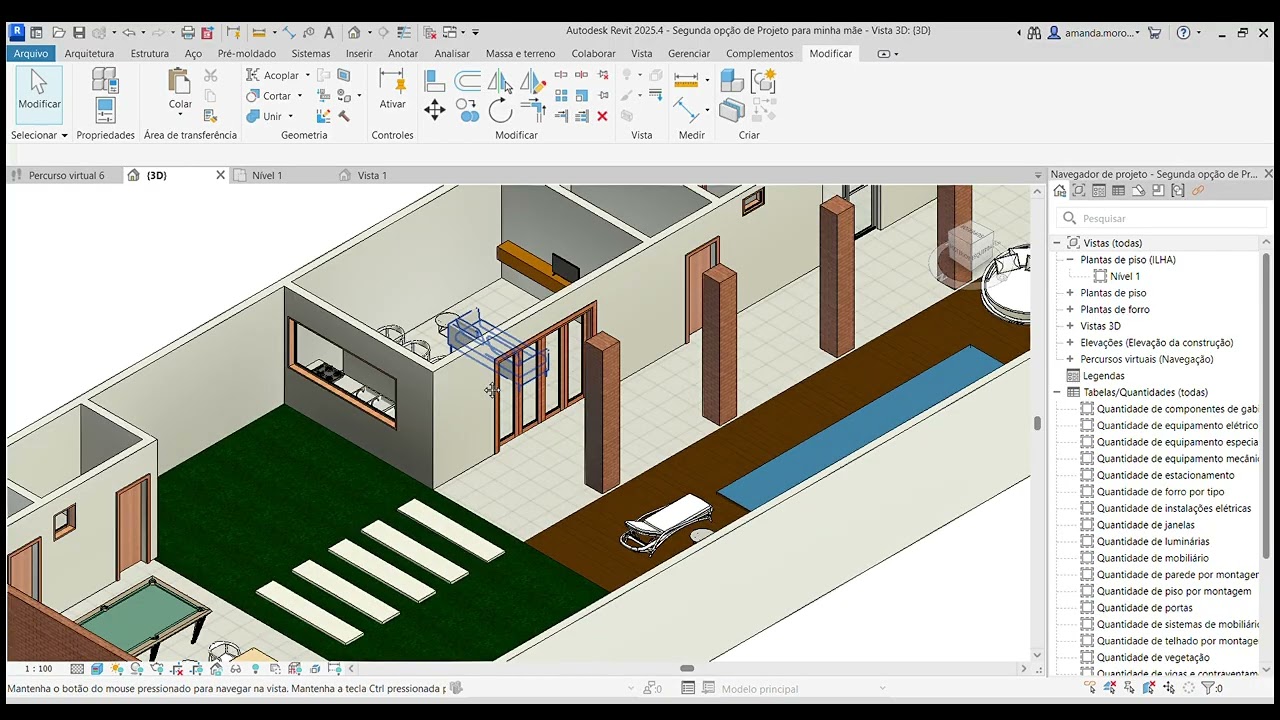Switch to the Nível 1 view tab
Screen dimensions: 1280x720
click(x=266, y=175)
